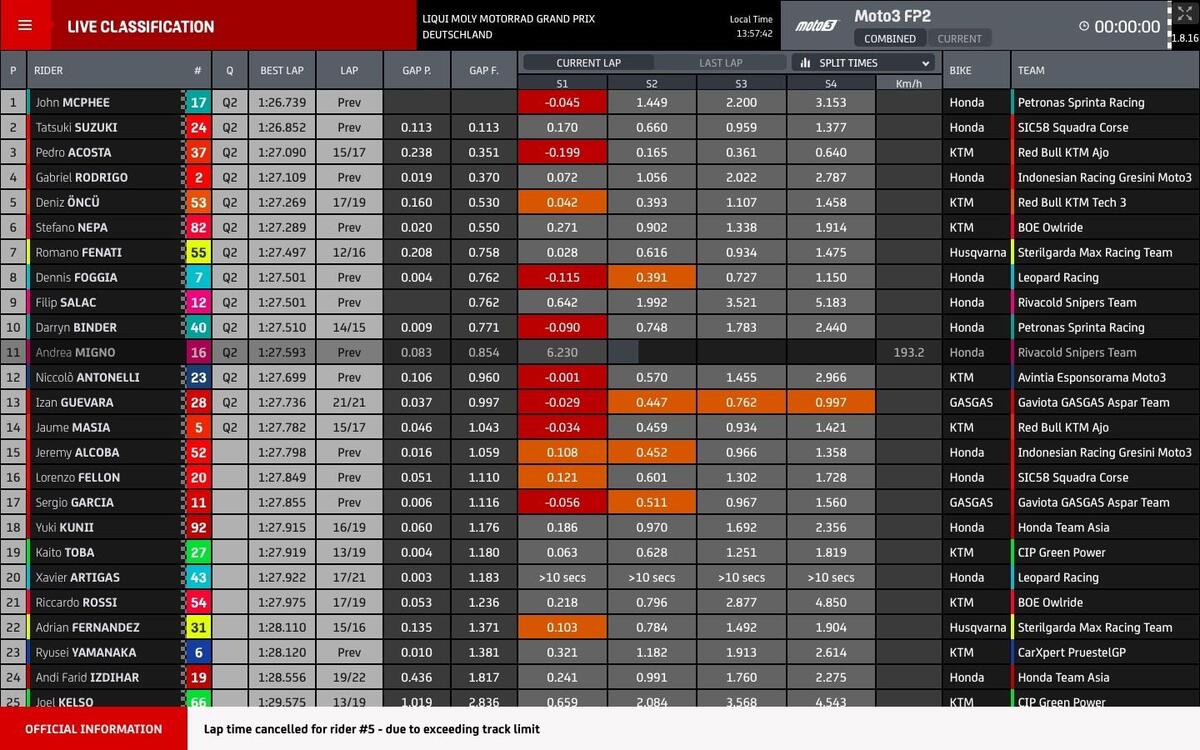Select the Current Lap tab
Viewport: 1200px width, 750px height.
(588, 62)
